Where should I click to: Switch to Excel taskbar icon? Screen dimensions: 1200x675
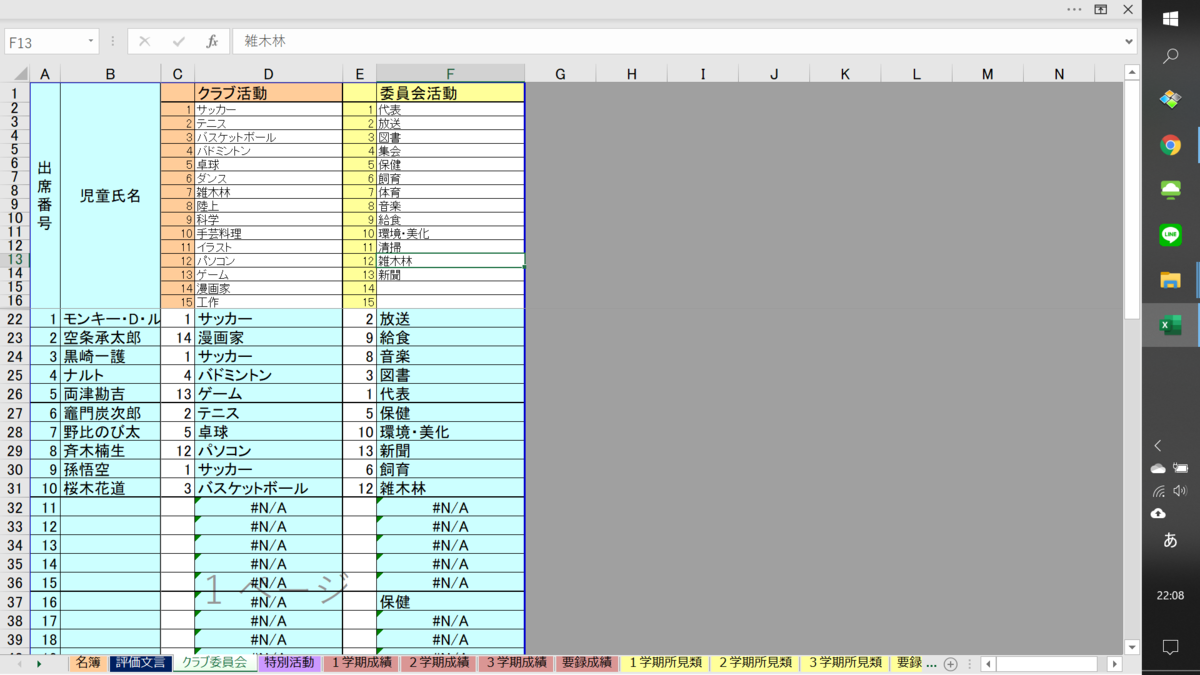tap(1170, 325)
